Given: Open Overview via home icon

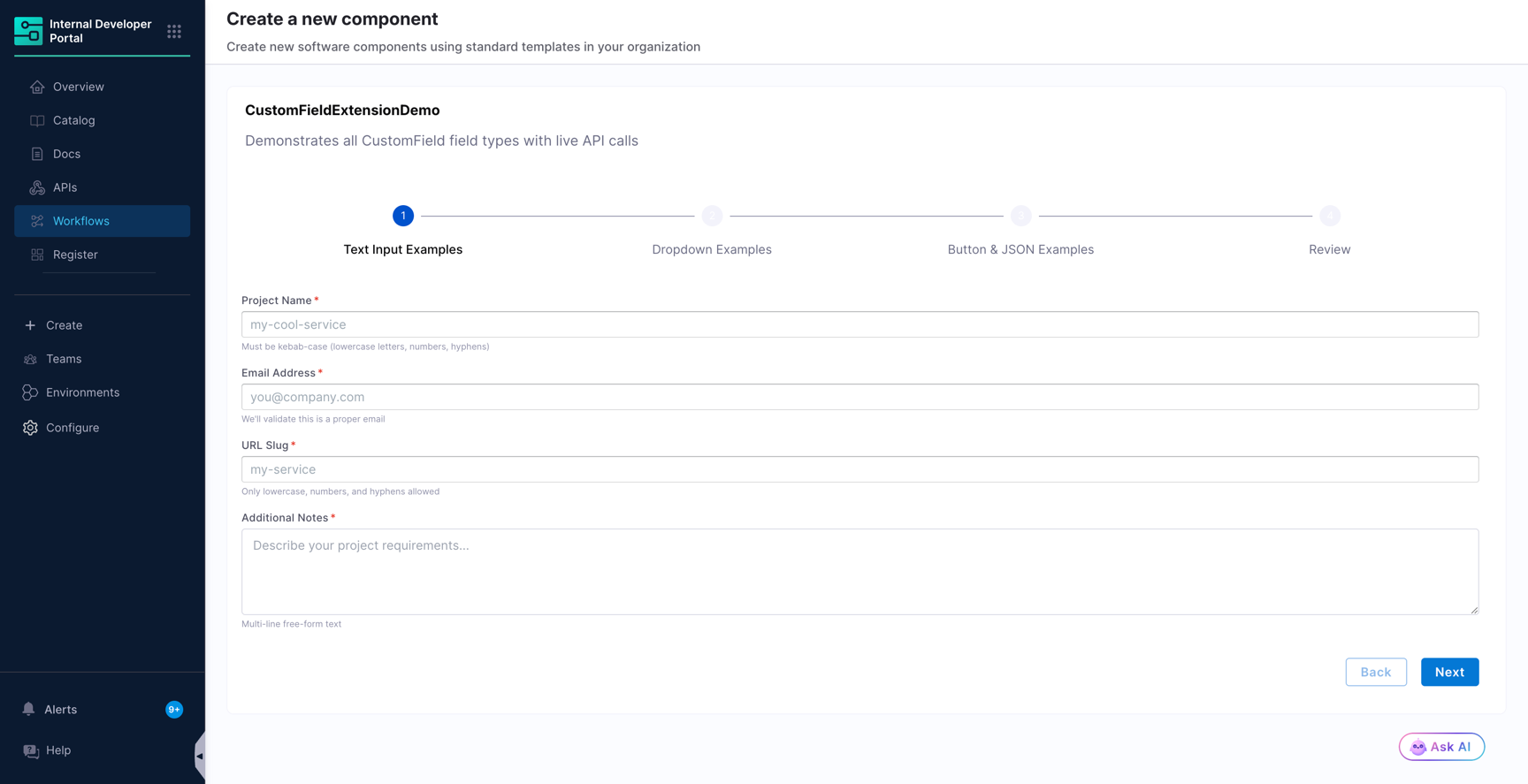Looking at the screenshot, I should click(37, 87).
